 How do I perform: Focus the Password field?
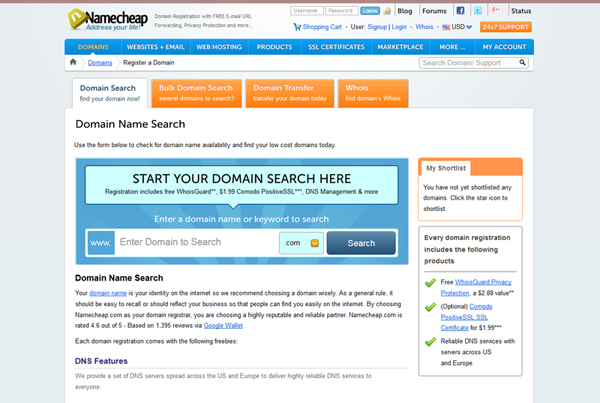[x=341, y=11]
